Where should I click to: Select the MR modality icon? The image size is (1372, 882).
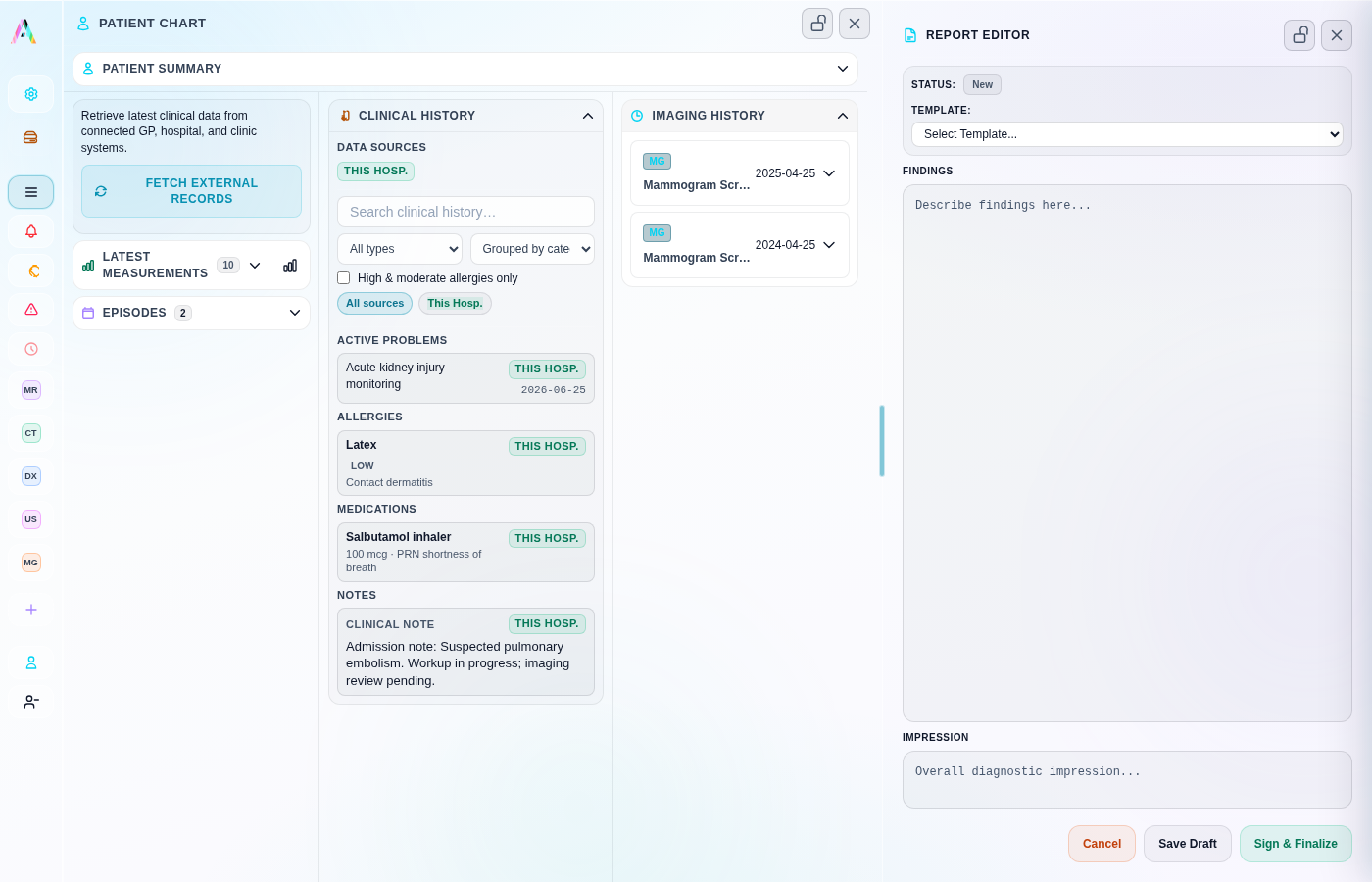[x=31, y=390]
